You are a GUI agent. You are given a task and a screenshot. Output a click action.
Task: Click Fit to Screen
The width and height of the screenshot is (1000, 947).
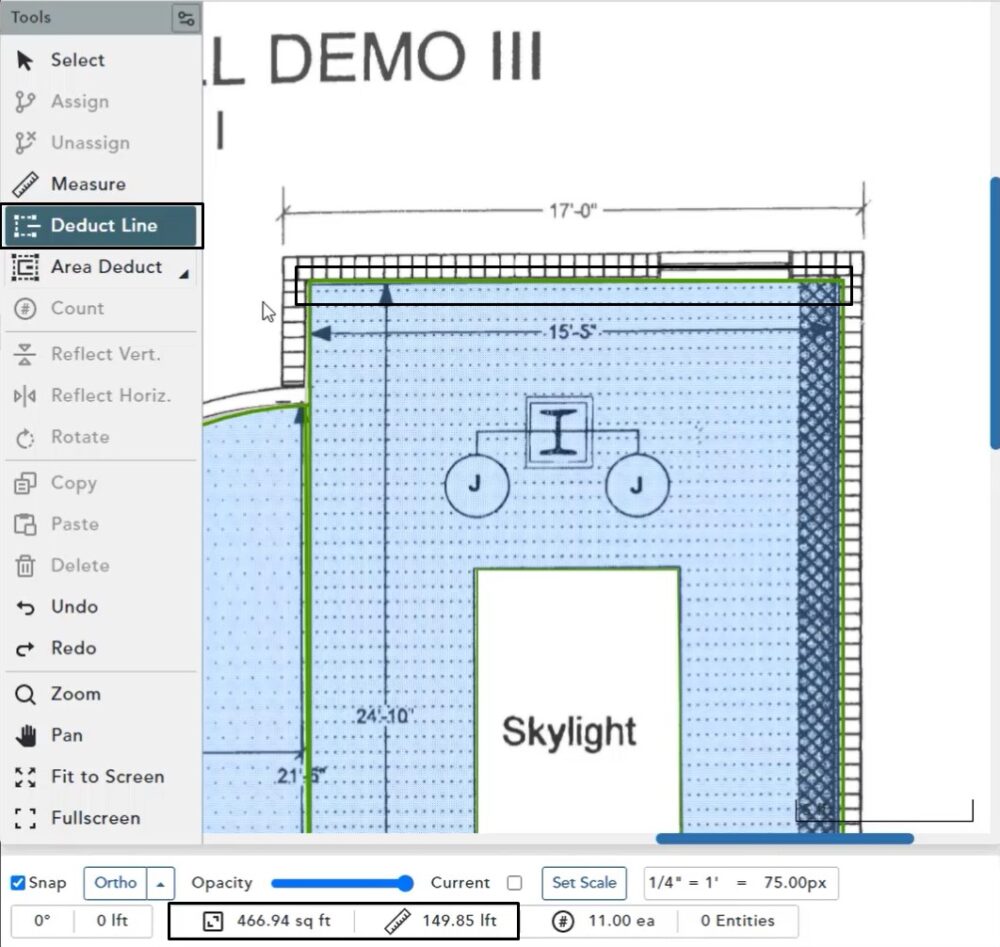[x=106, y=777]
